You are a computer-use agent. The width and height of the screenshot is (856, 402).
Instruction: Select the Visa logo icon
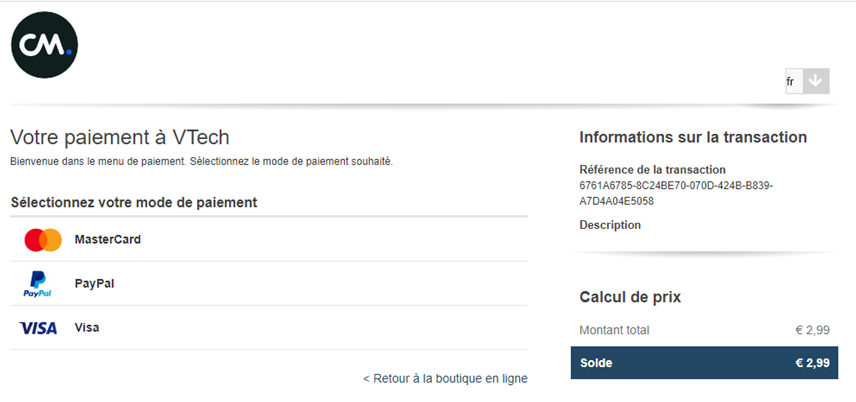pyautogui.click(x=38, y=328)
